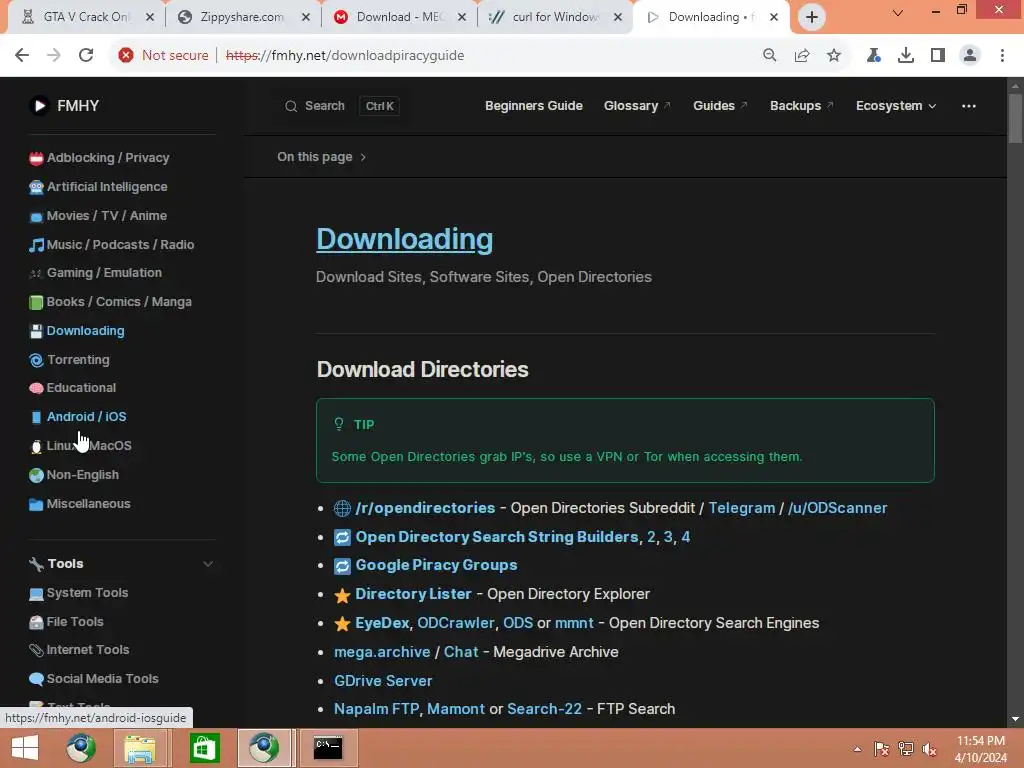Open the /u/ODScanner link
This screenshot has height=768, width=1024.
tap(837, 507)
